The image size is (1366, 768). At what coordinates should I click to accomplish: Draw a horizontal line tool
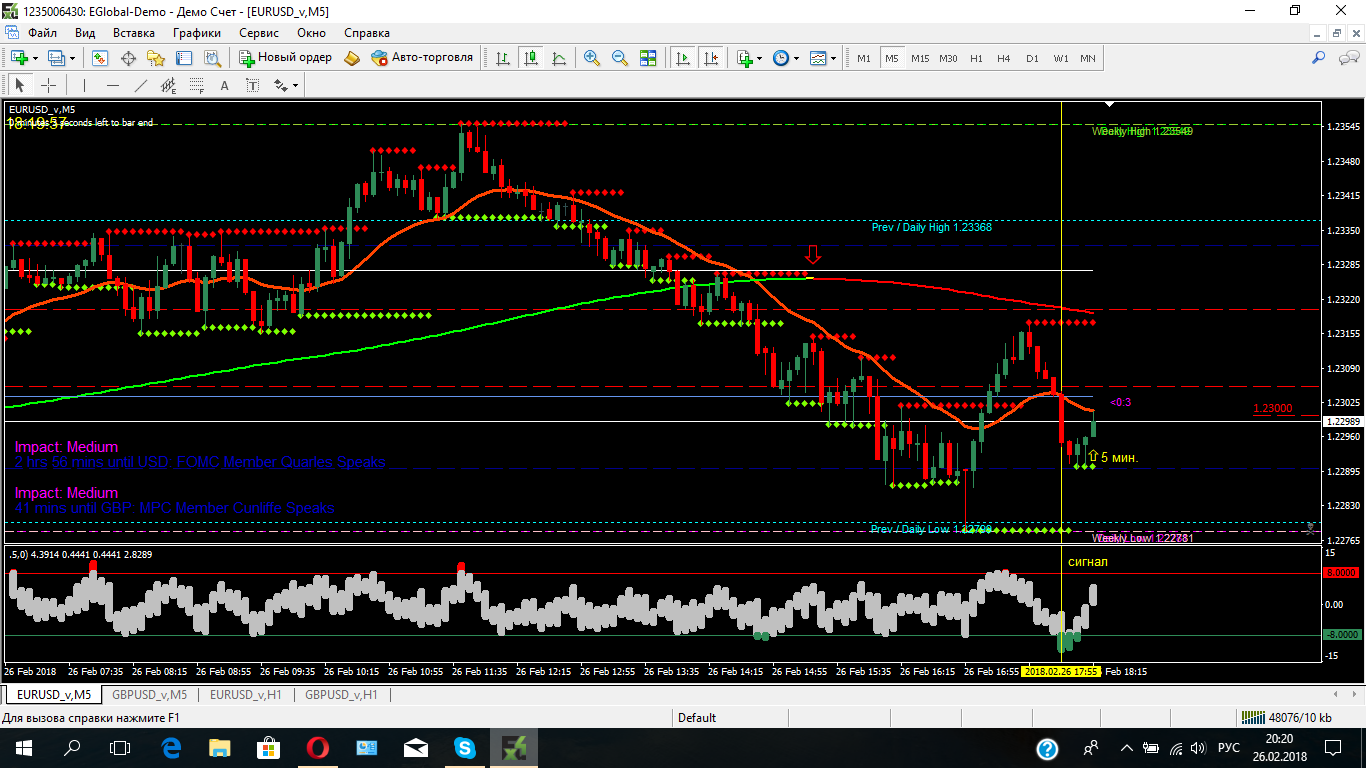[113, 85]
